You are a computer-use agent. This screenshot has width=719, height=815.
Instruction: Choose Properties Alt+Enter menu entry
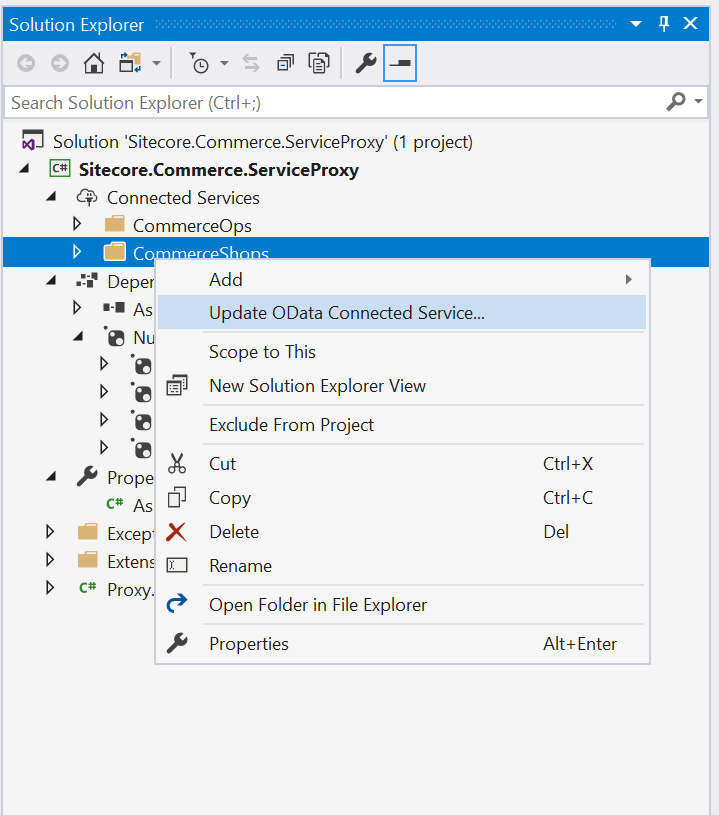[x=402, y=643]
